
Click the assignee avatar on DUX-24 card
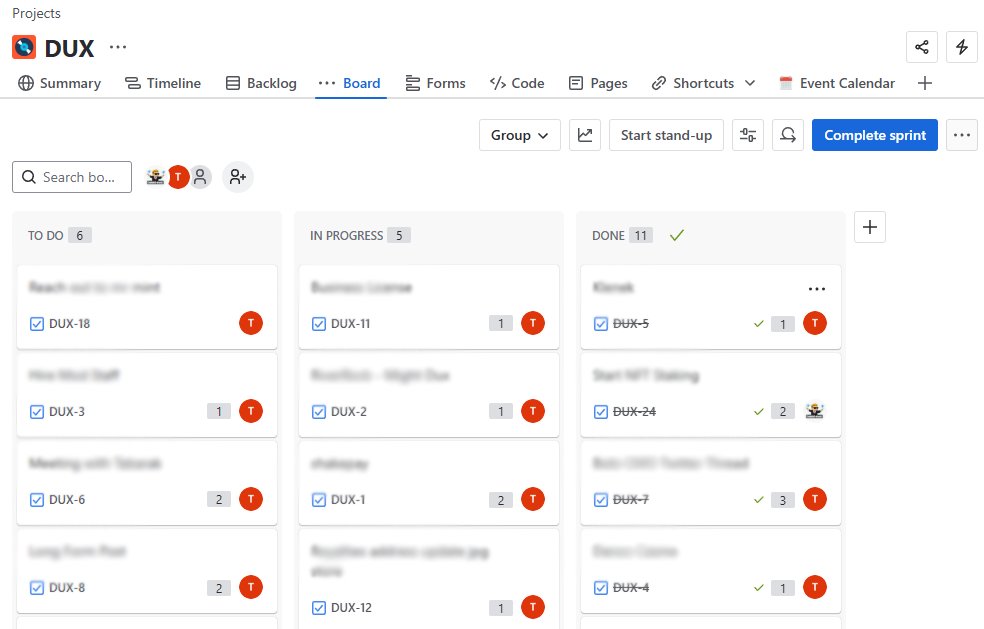tap(815, 411)
